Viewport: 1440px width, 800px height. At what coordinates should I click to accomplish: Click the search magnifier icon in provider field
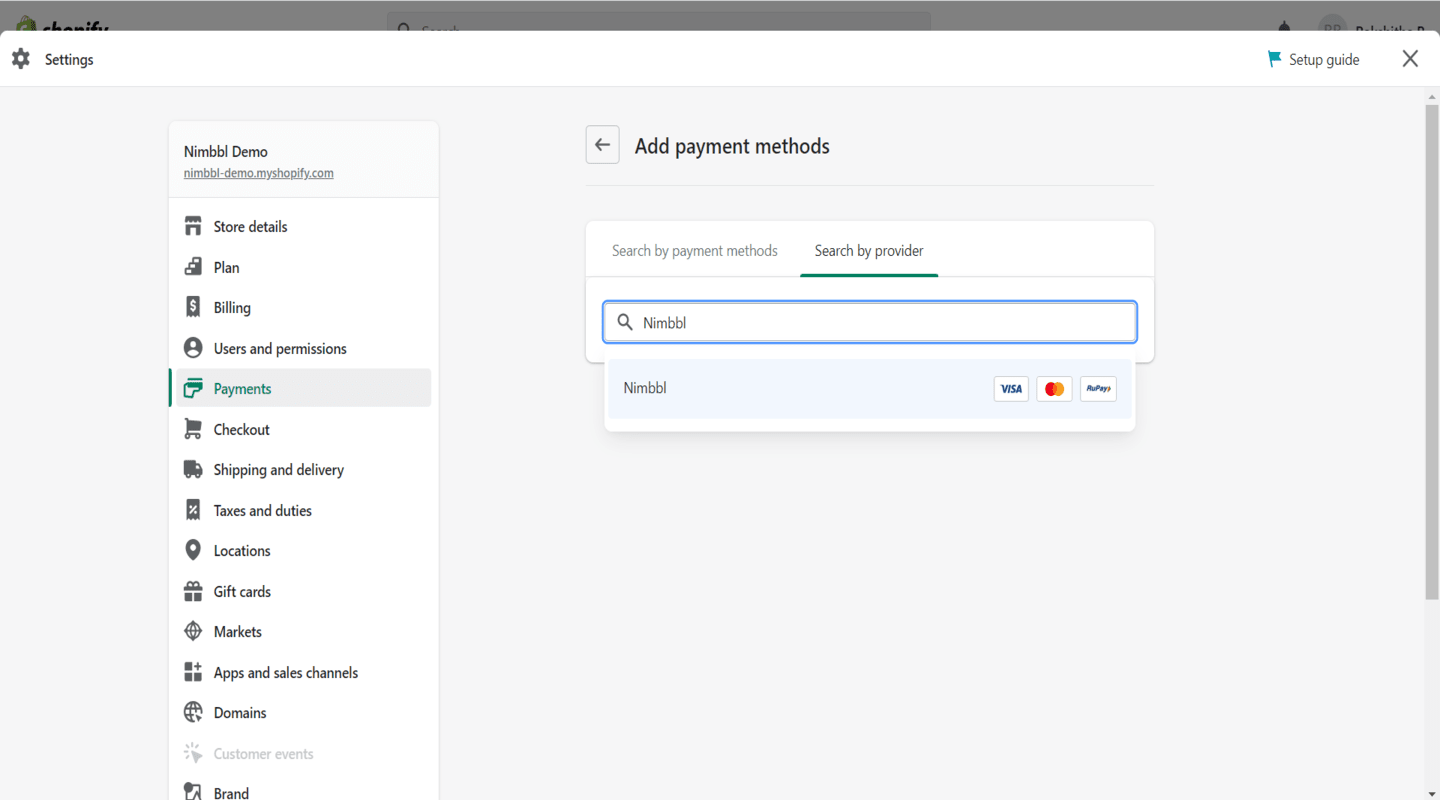point(625,322)
